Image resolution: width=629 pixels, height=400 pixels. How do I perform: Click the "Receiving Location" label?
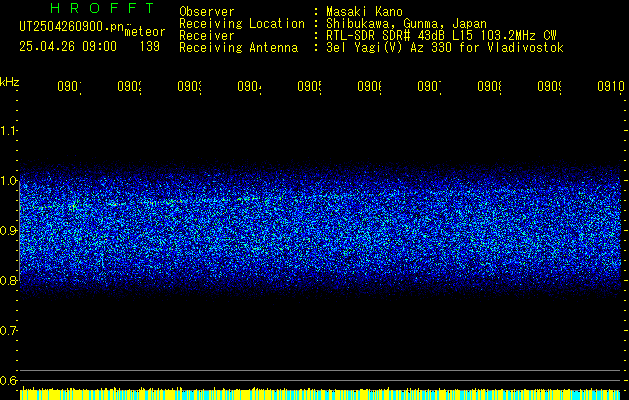pyautogui.click(x=242, y=24)
